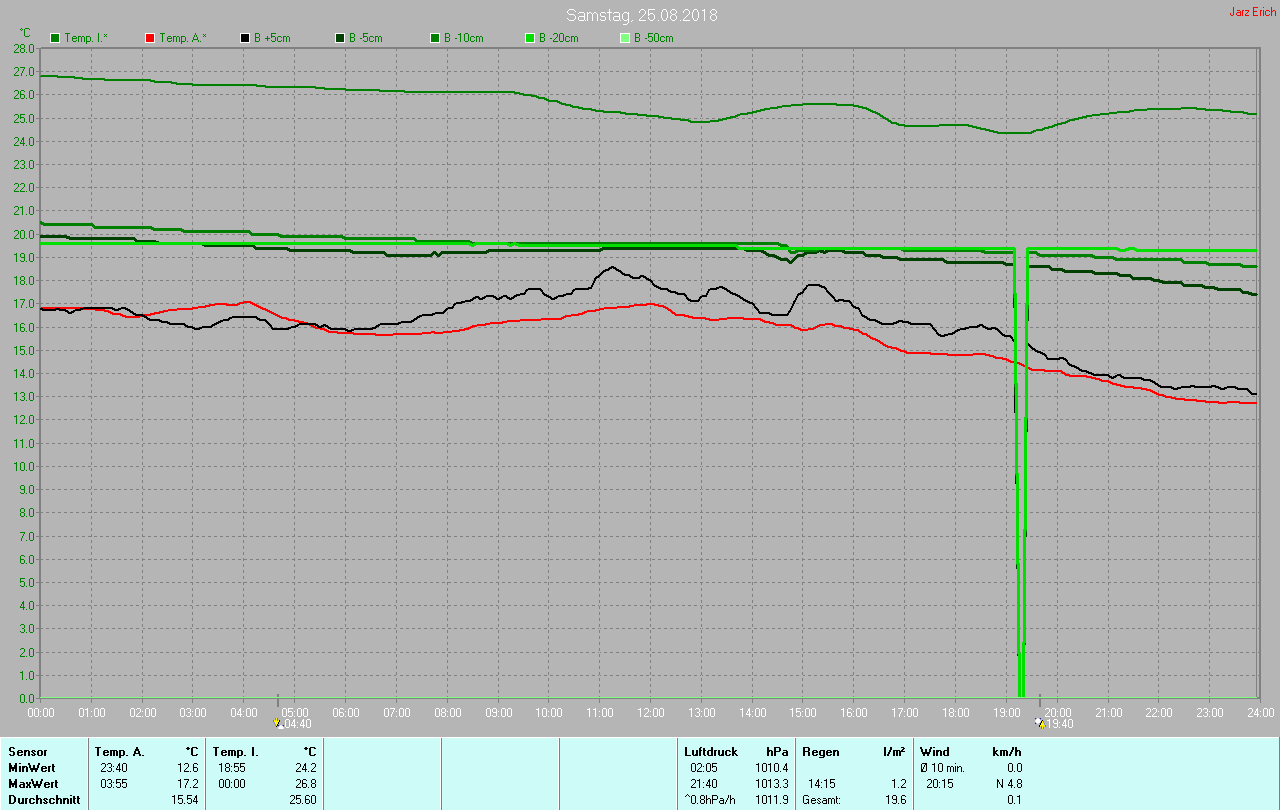This screenshot has width=1280, height=810.
Task: Click Luftdruck minimum value 1010.4
Action: click(771, 767)
